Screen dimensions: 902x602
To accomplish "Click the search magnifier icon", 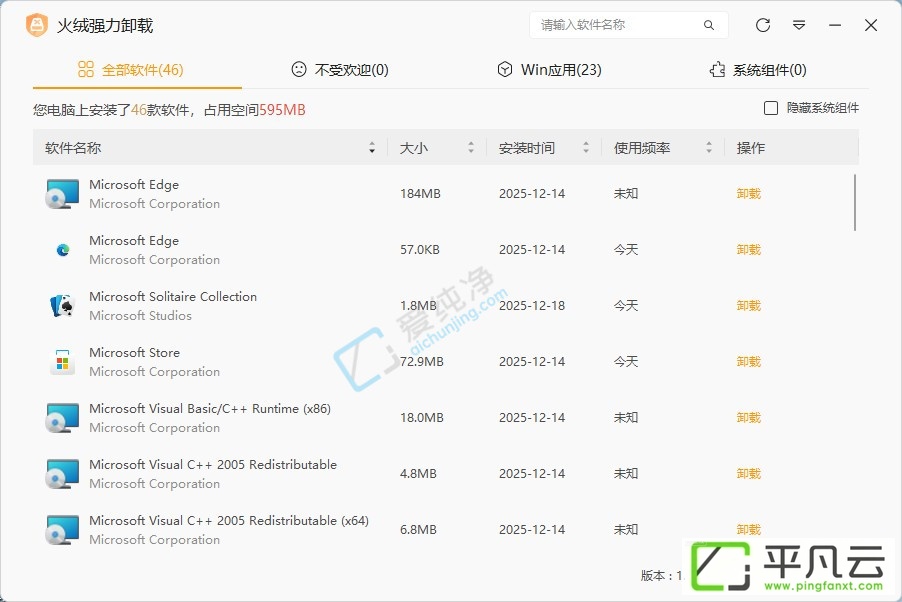I will coord(709,25).
